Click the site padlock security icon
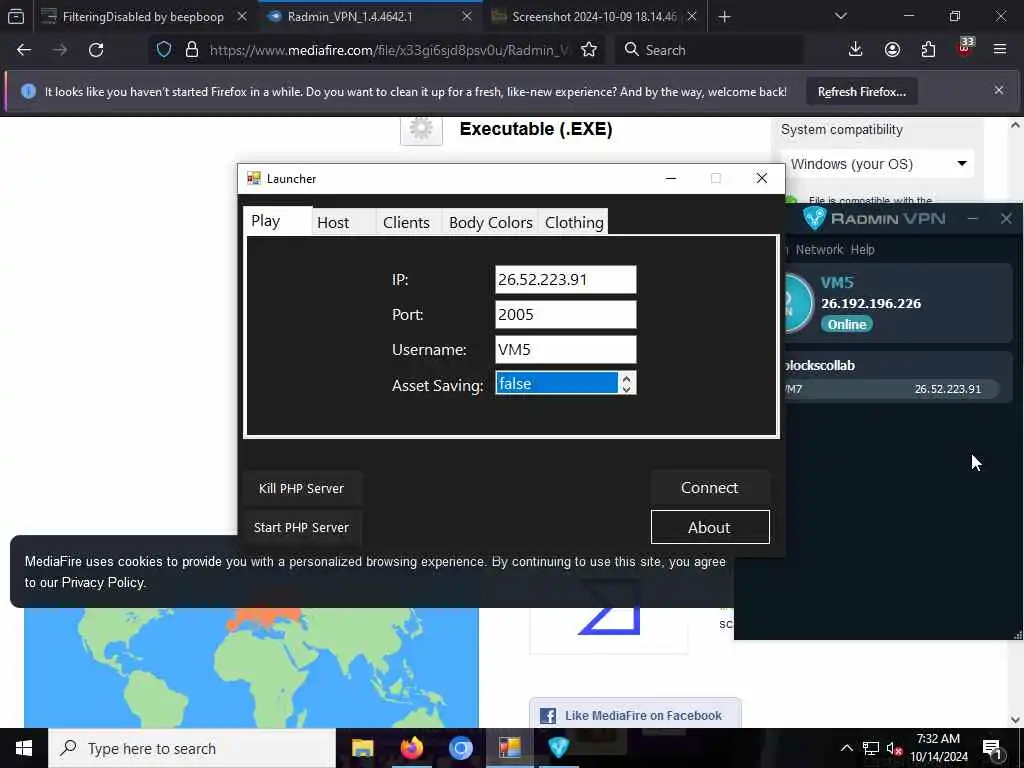The image size is (1024, 768). [191, 50]
